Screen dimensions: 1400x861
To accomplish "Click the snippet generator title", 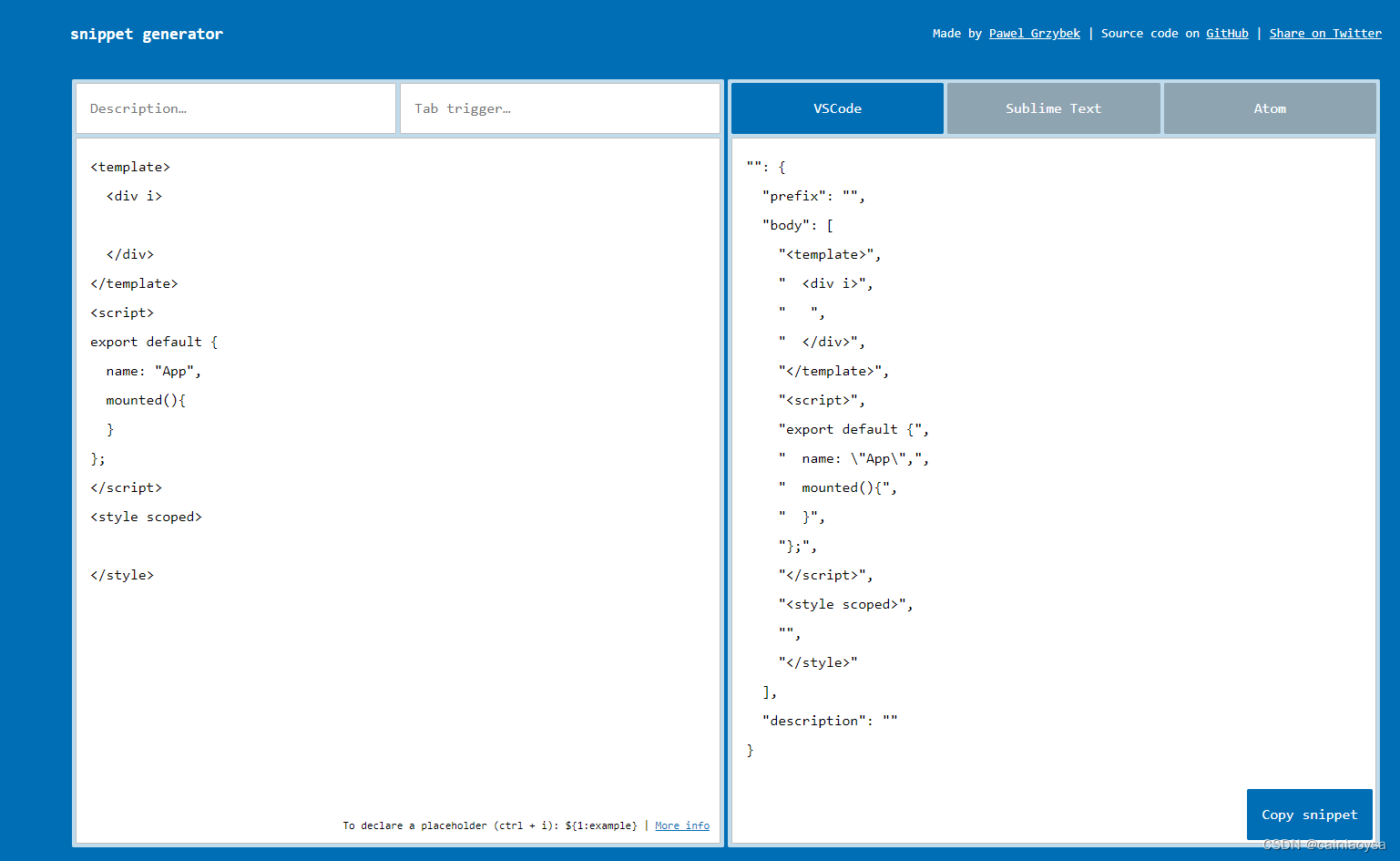I will click(147, 34).
